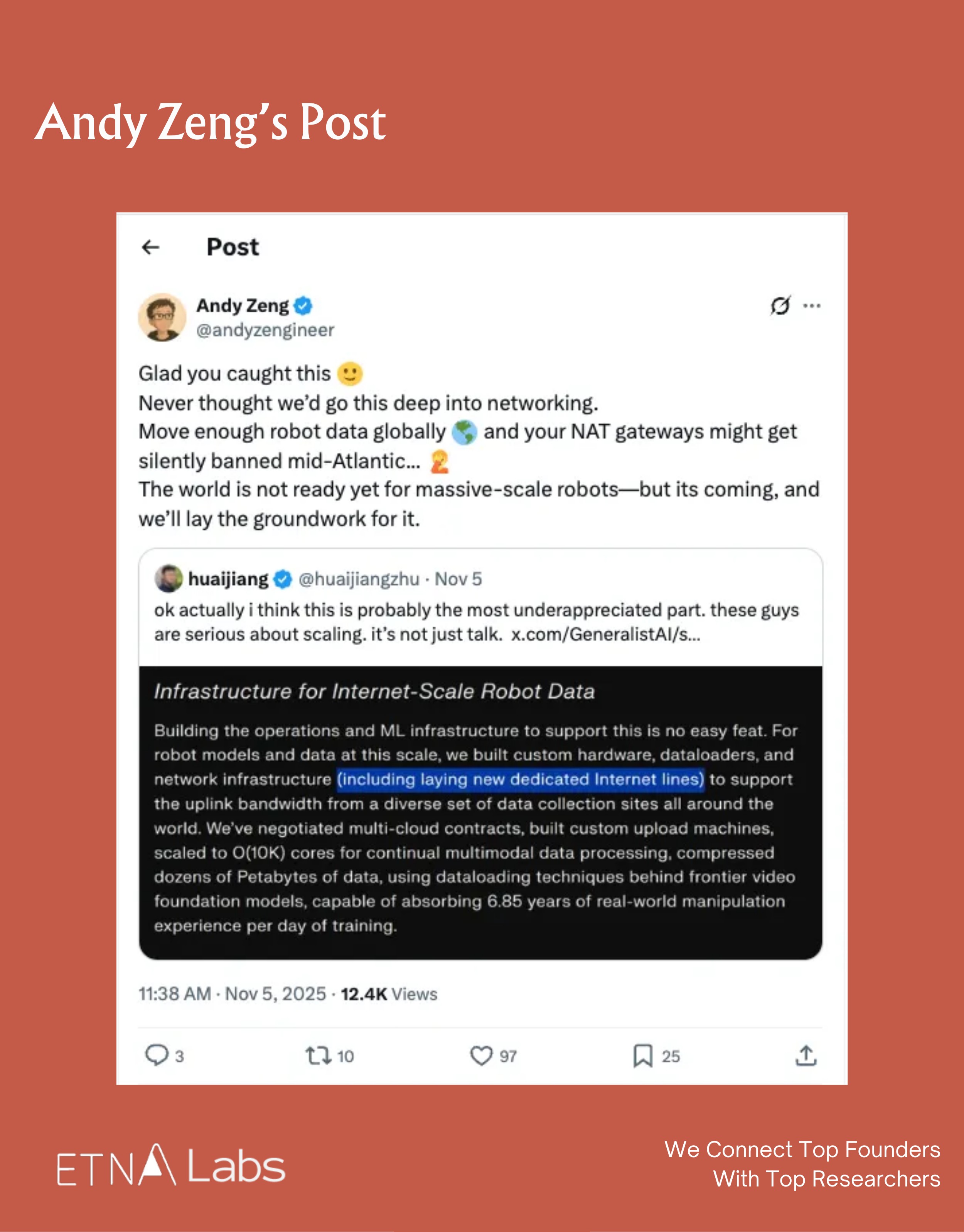Click the ETNA Labs logo
This screenshot has height=1232, width=964.
(171, 1165)
